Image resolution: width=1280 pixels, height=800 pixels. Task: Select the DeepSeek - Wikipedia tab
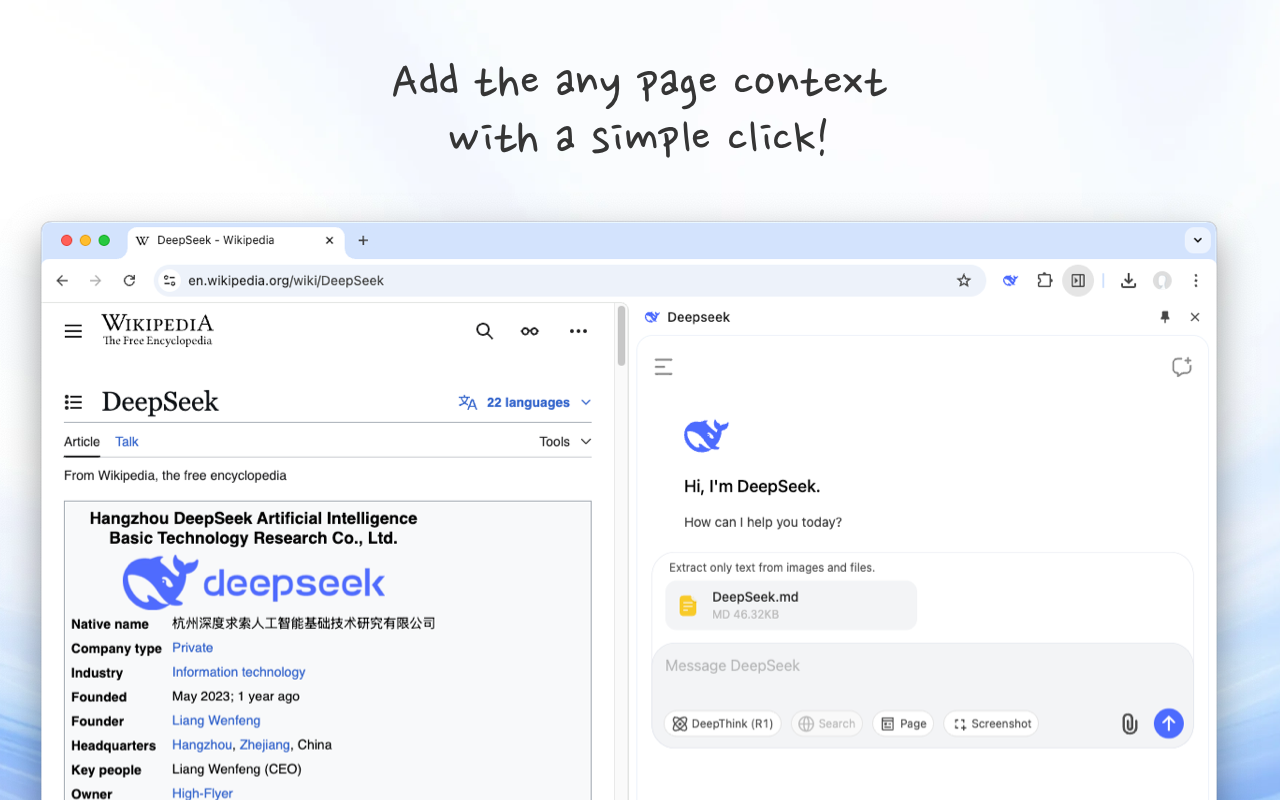tap(236, 241)
